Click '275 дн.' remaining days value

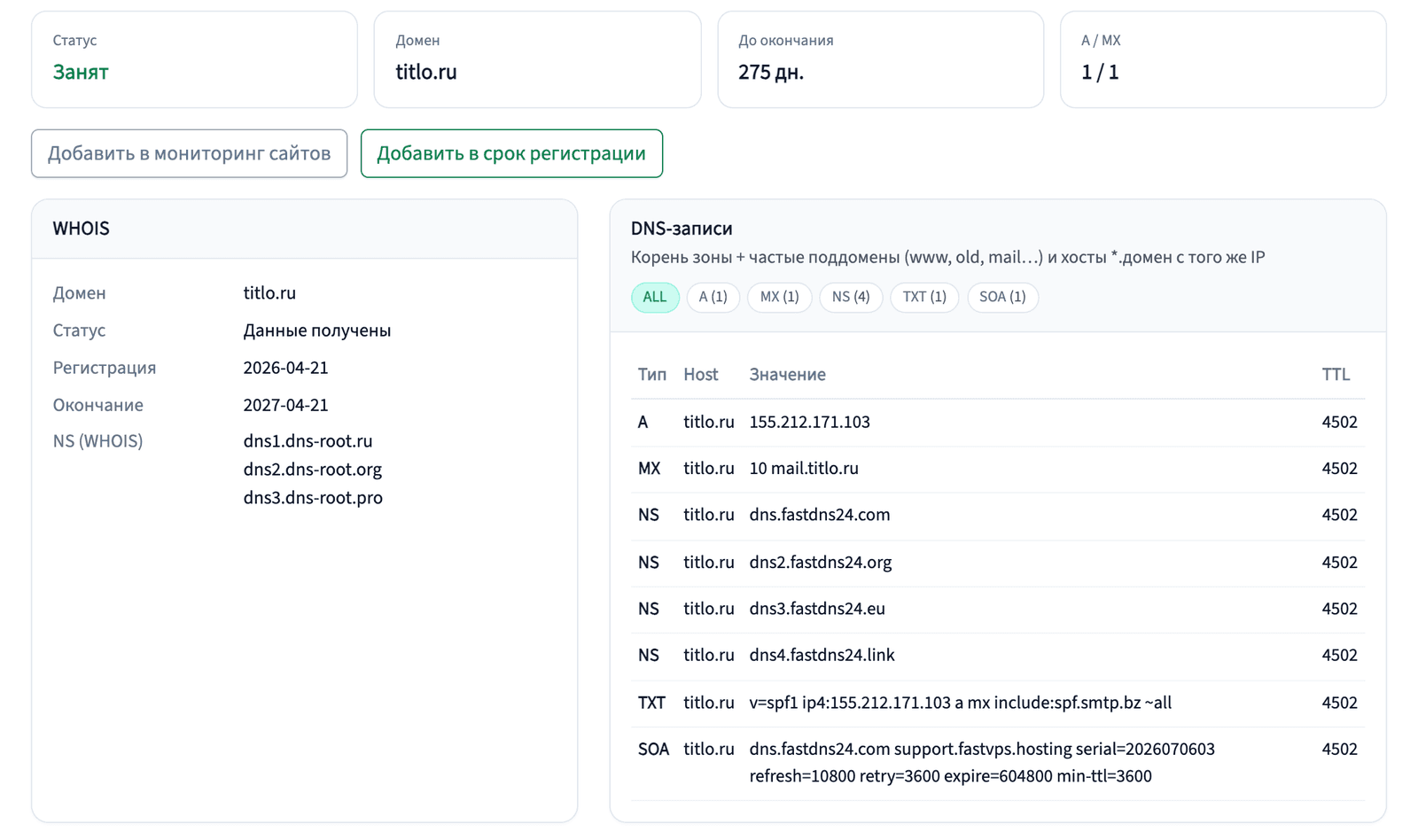click(x=771, y=72)
